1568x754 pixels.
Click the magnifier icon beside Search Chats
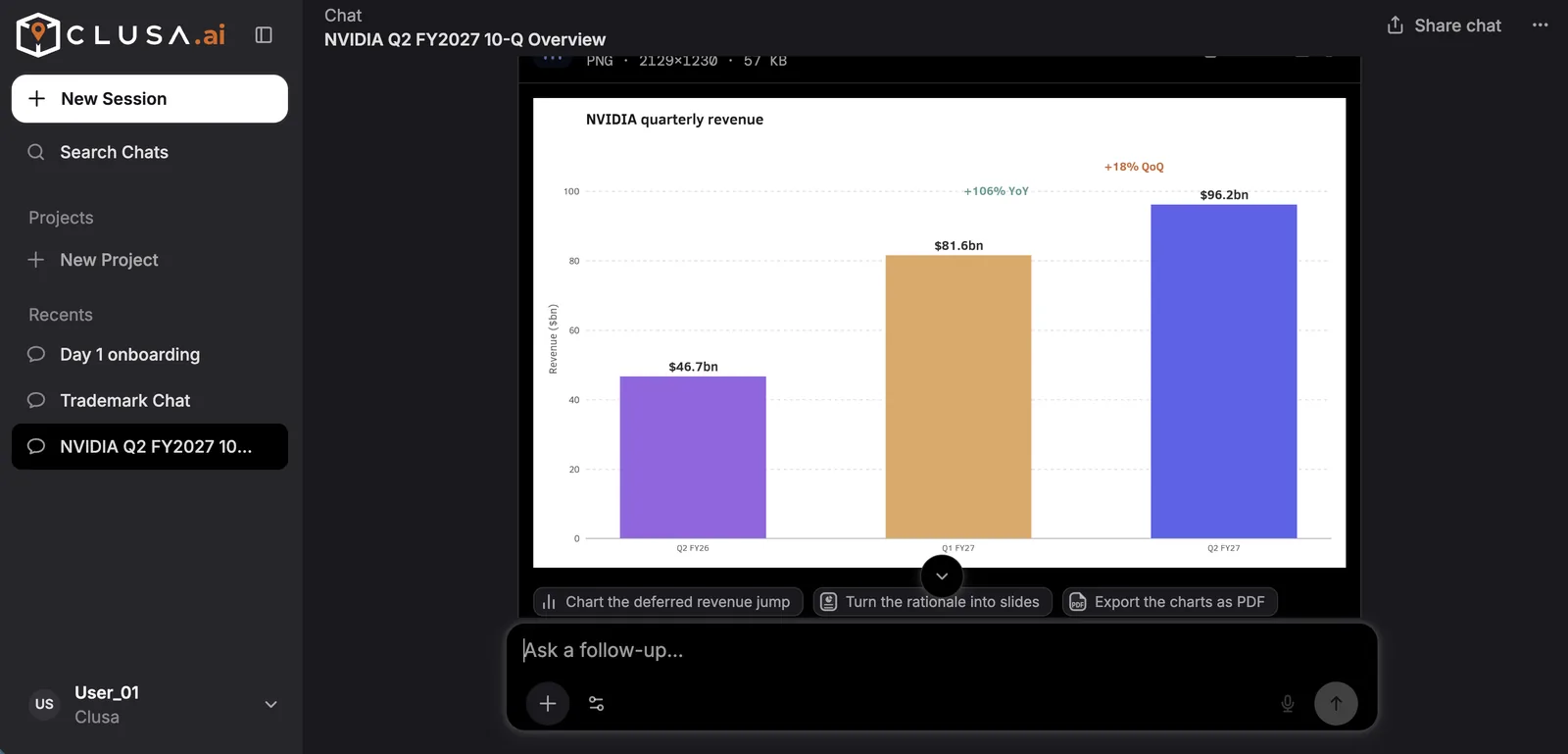point(36,152)
